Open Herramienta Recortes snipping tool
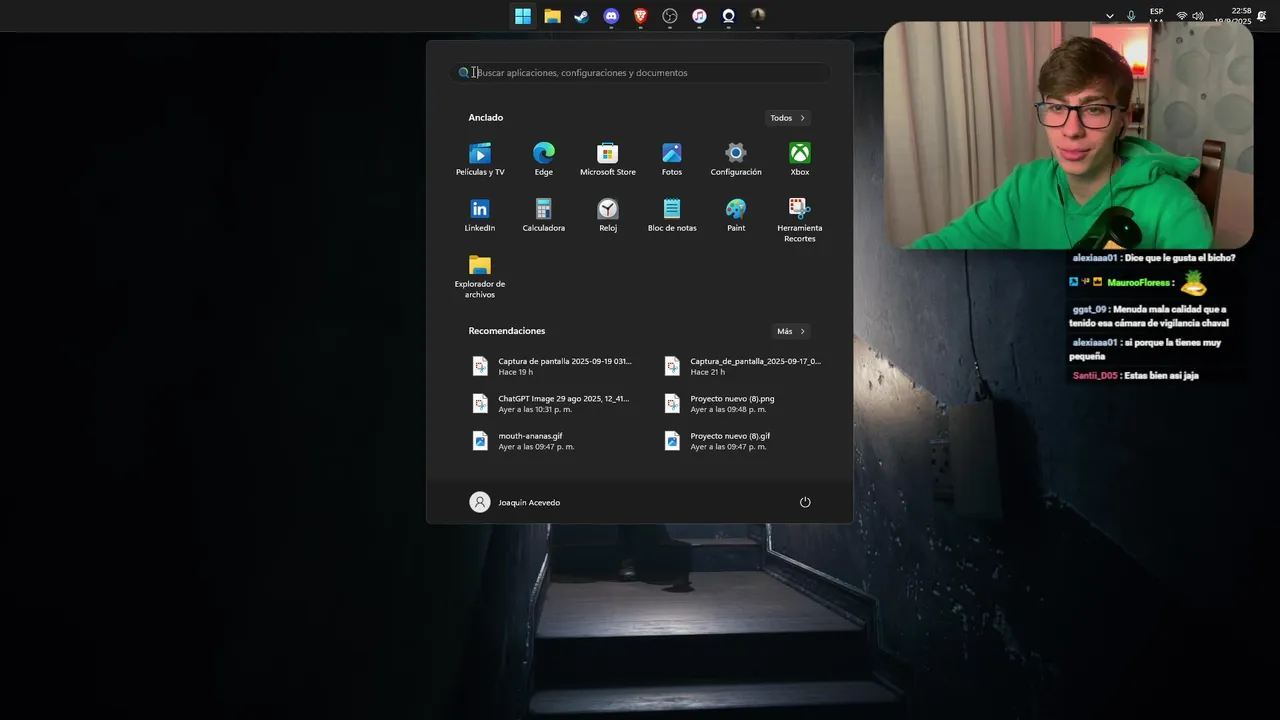1280x720 pixels. pos(800,221)
